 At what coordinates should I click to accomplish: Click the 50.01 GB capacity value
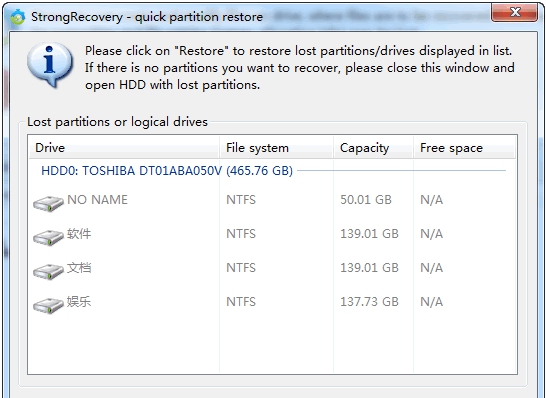click(366, 200)
